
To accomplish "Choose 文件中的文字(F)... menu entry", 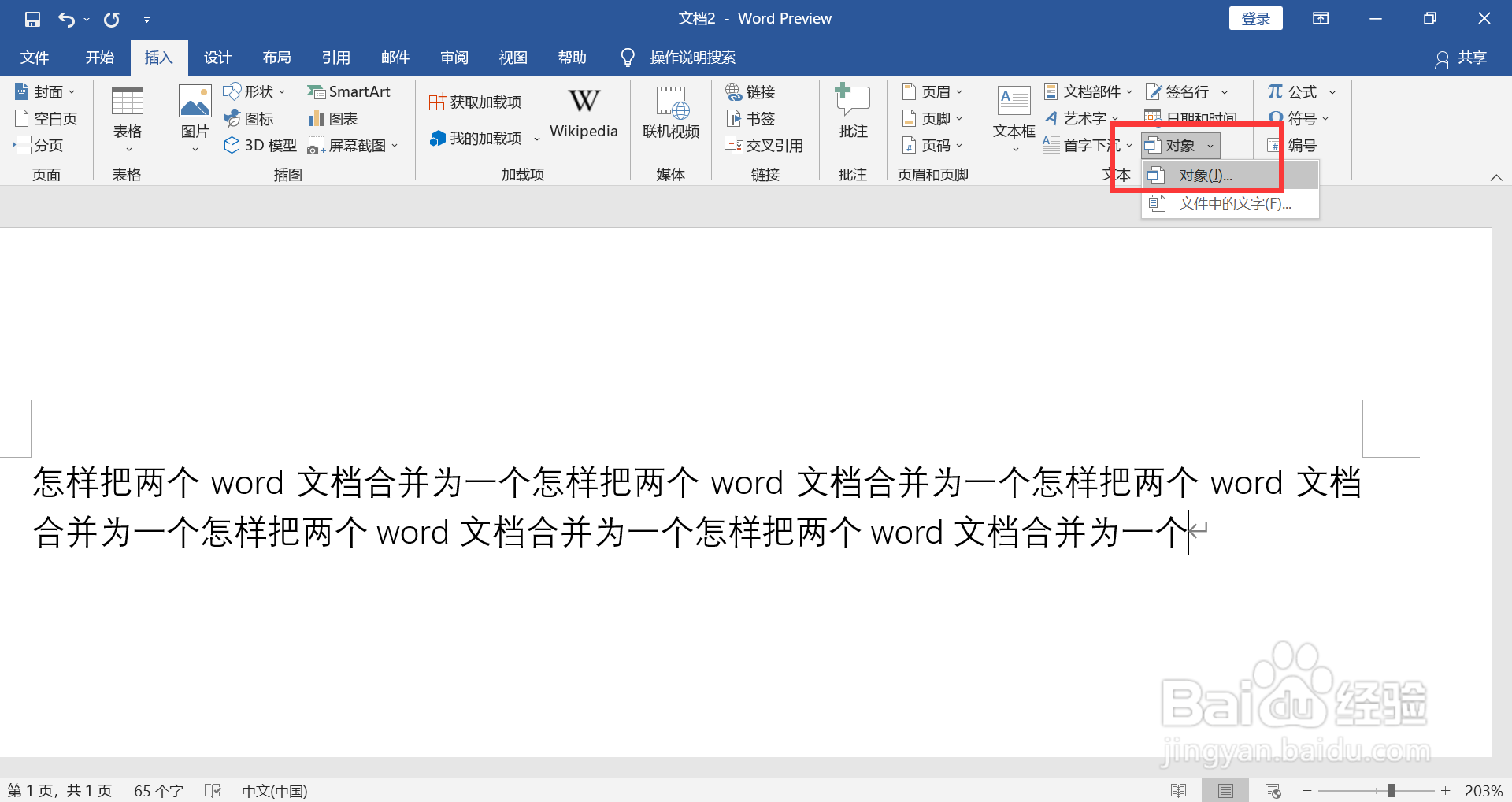I will click(x=1231, y=204).
